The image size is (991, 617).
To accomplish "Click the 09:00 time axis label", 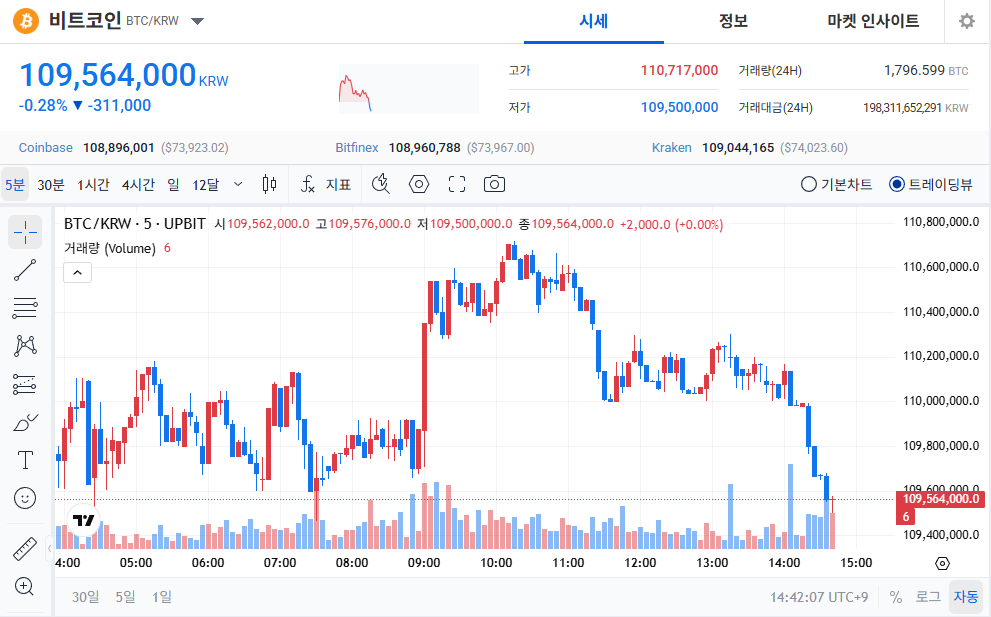I will click(424, 563).
